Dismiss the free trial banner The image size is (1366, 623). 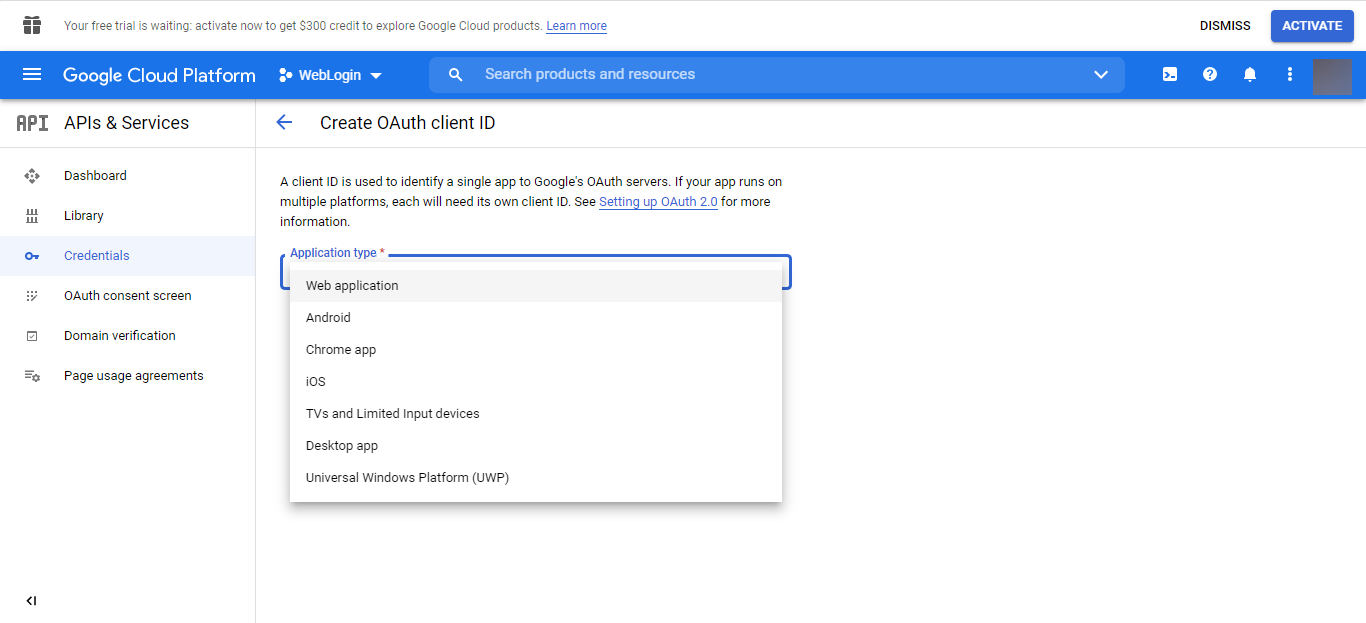1225,26
